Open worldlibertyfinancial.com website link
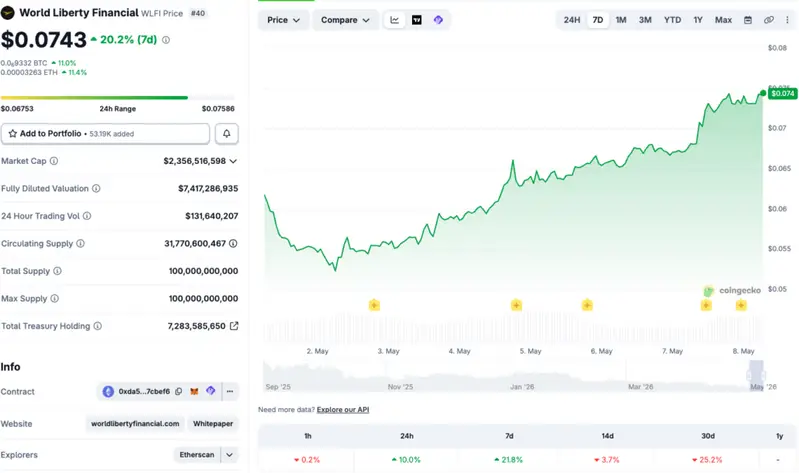799x473 pixels. click(135, 424)
